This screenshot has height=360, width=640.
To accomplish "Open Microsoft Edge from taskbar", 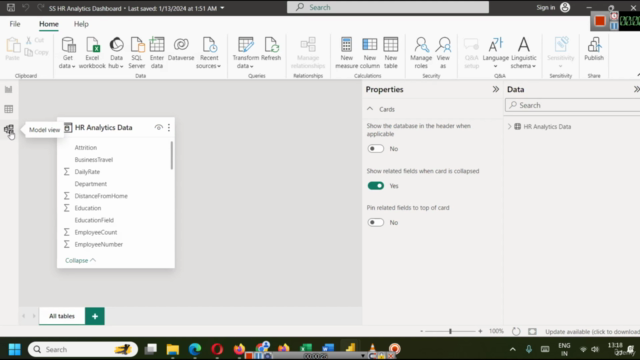I will [x=195, y=349].
